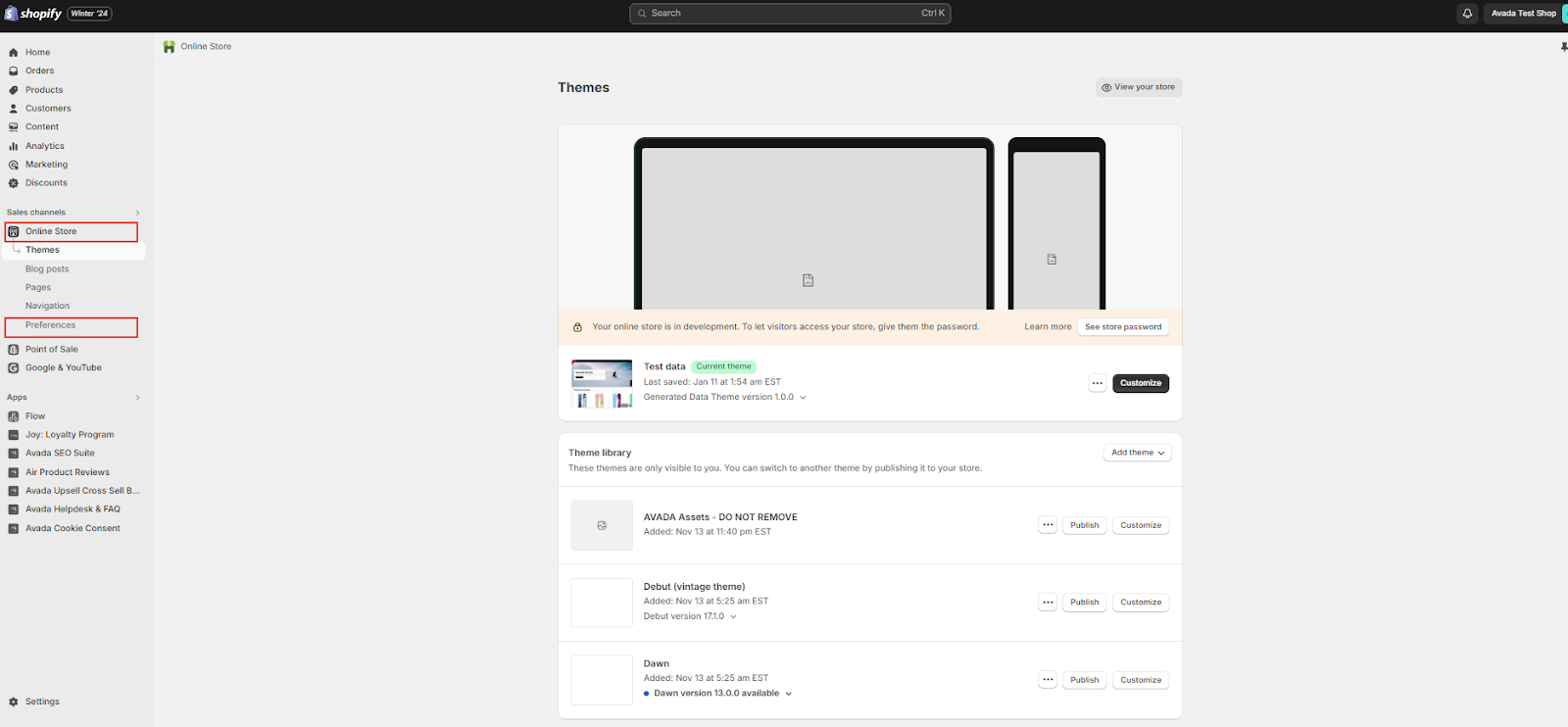Click the Google & YouTube icon
The width and height of the screenshot is (1568, 727).
tap(14, 368)
